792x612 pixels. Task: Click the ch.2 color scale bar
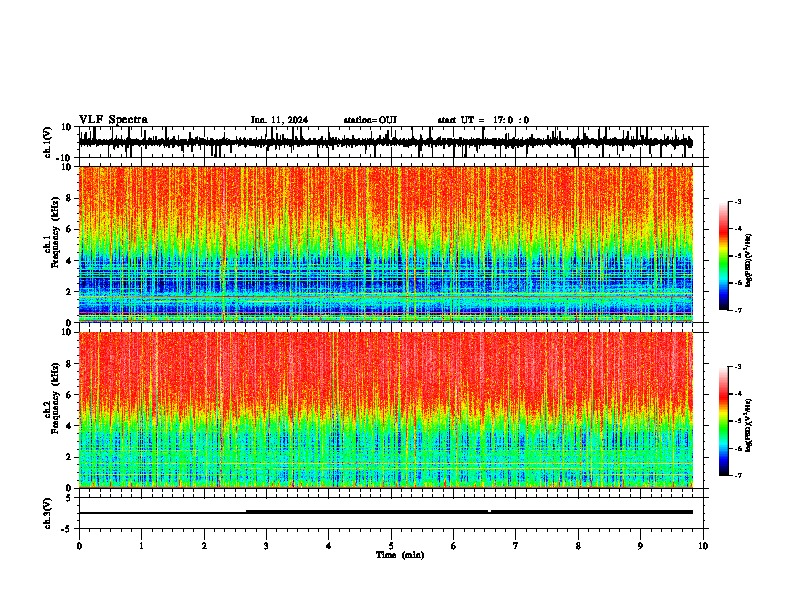723,421
